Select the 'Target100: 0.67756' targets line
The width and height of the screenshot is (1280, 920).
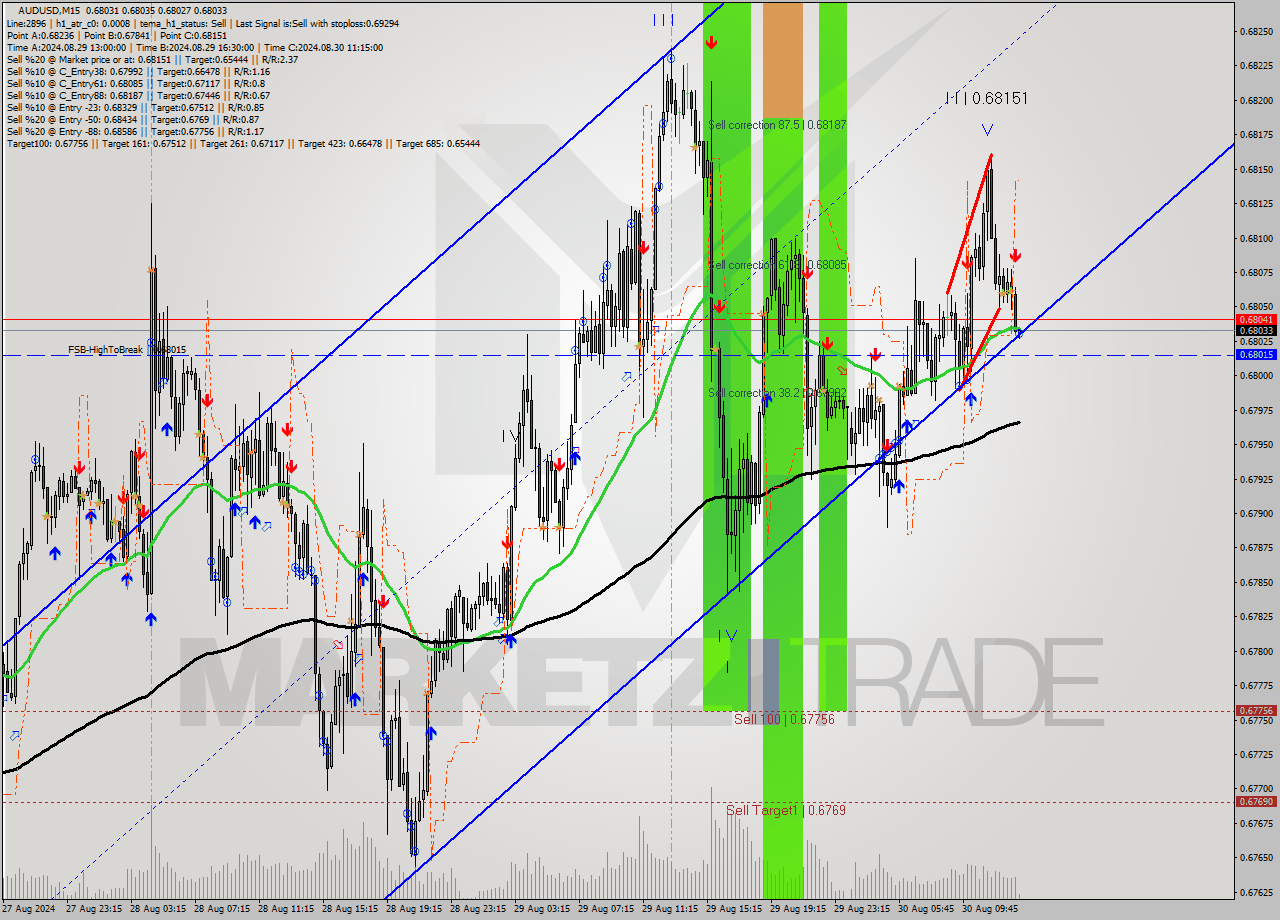[x=243, y=143]
